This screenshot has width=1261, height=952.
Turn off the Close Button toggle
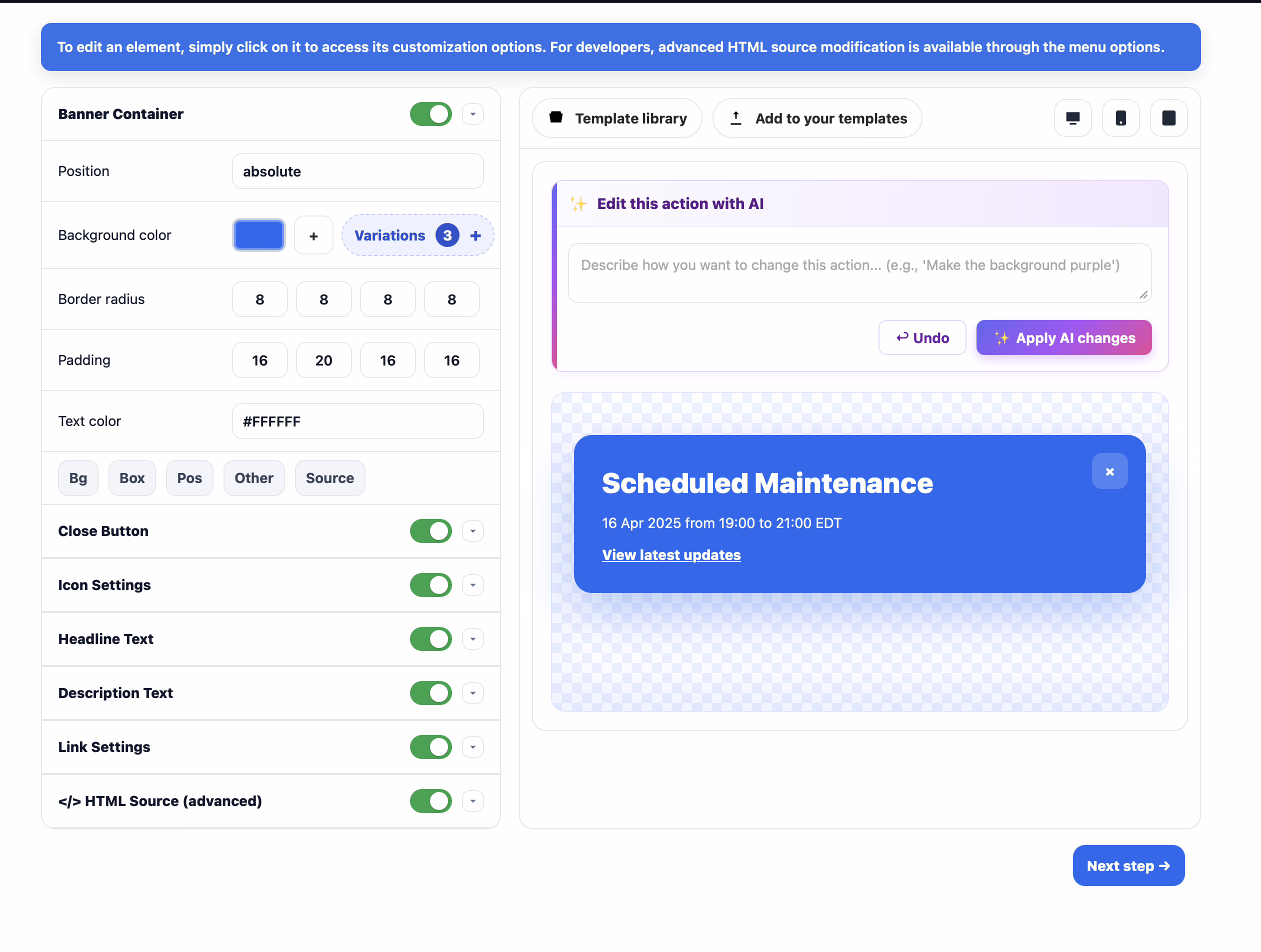[430, 530]
